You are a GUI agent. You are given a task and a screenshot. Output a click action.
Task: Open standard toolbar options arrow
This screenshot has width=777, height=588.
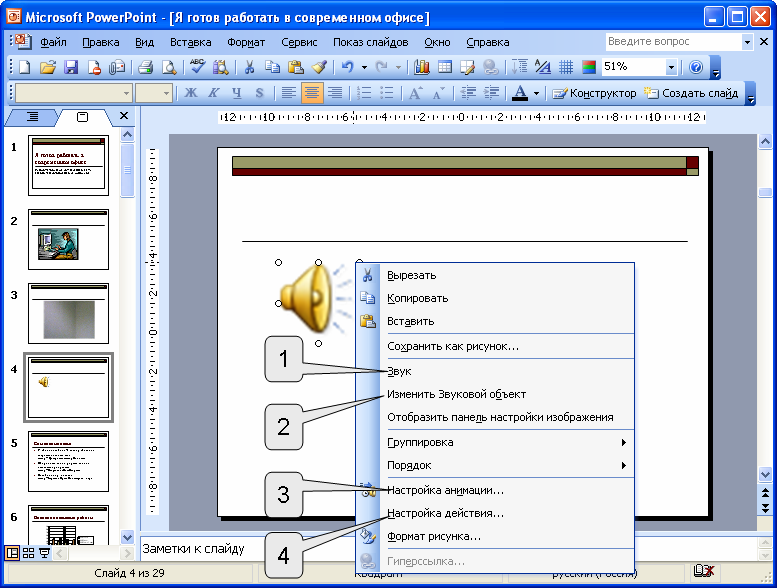tap(716, 68)
